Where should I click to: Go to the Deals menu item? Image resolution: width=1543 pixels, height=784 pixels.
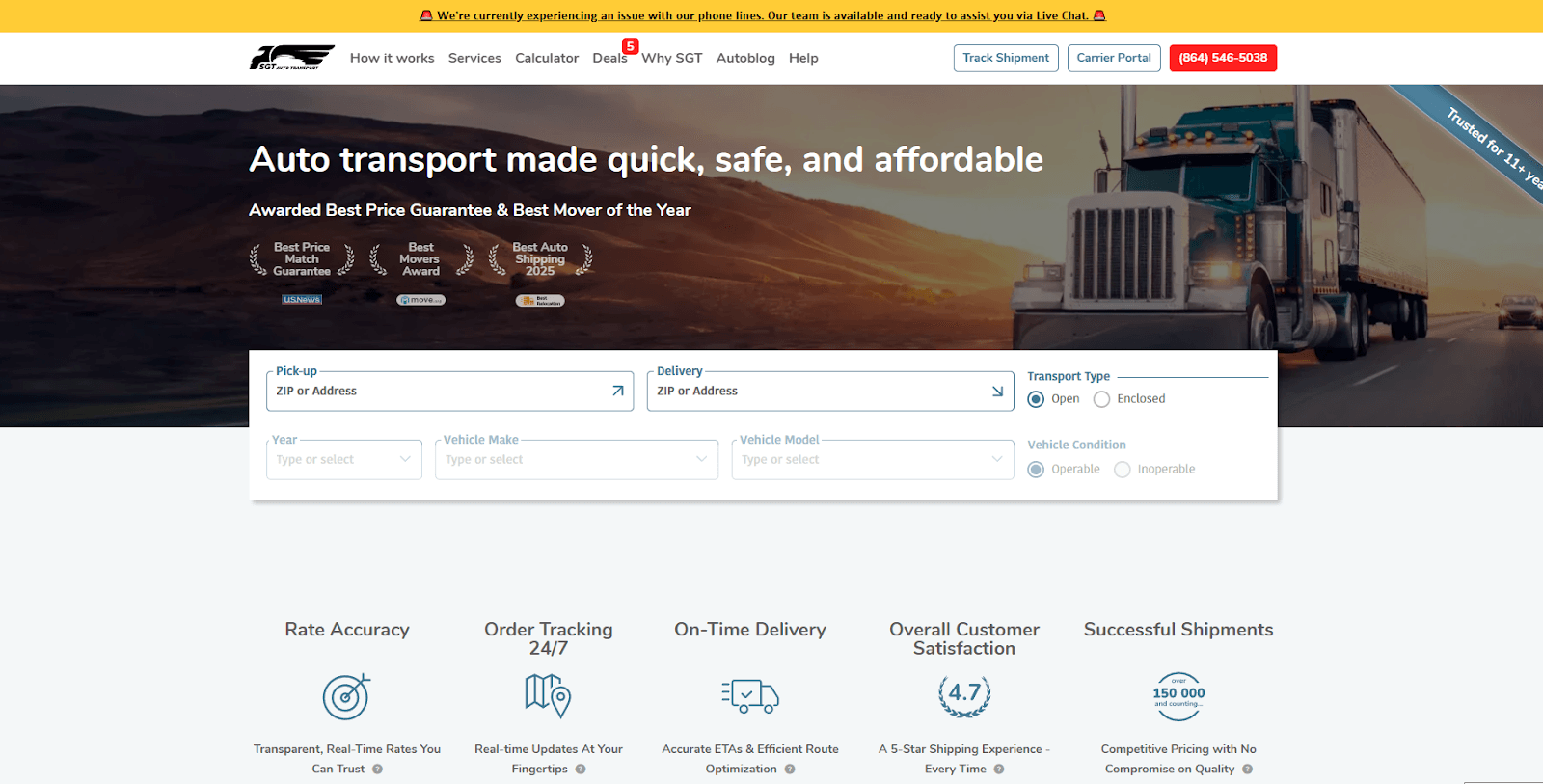609,58
